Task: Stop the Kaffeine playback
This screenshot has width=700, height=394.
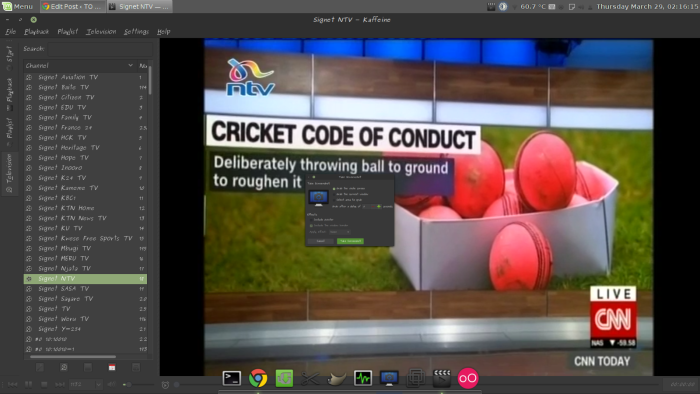Action: pos(44,384)
